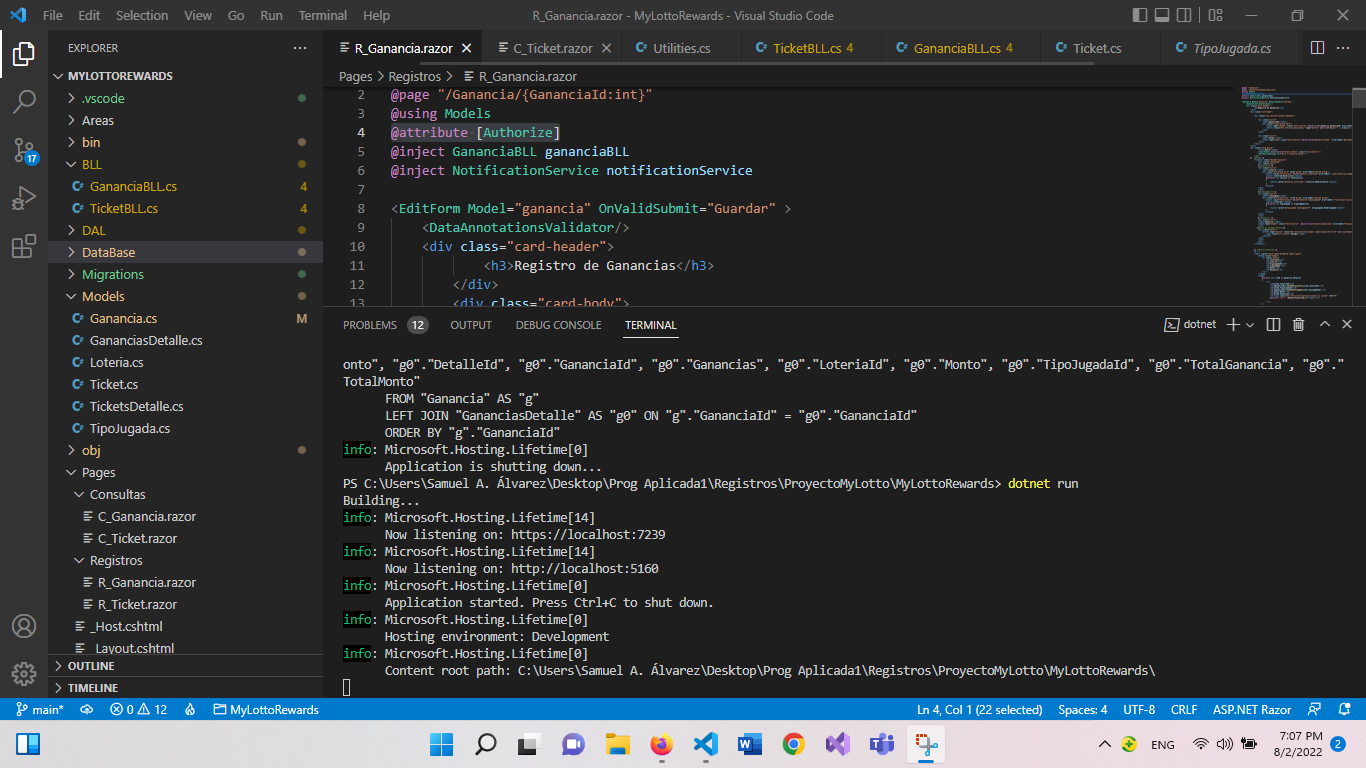Open Visual Studio Code in Windows taskbar
The image size is (1366, 768).
[x=705, y=744]
